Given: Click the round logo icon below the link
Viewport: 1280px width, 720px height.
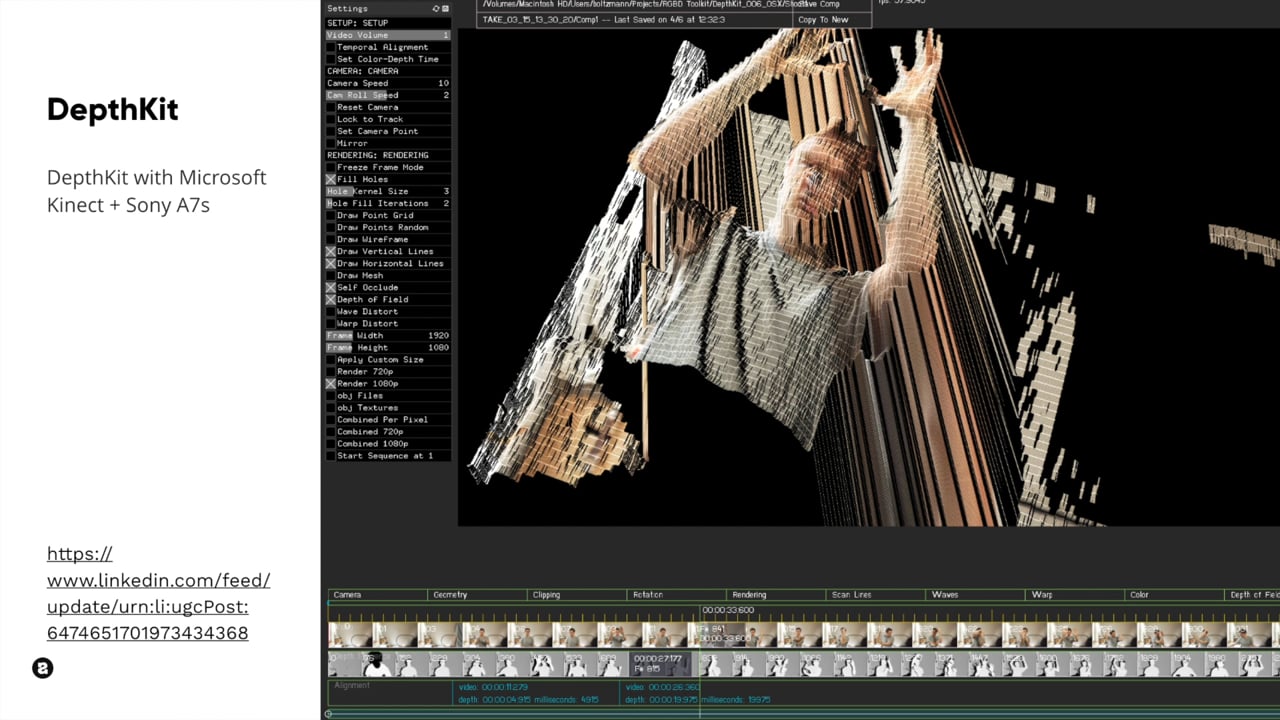Looking at the screenshot, I should pyautogui.click(x=42, y=668).
